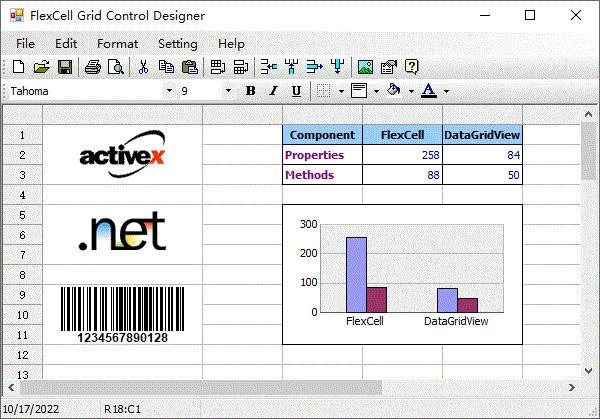Open the Setting menu
Image resolution: width=600 pixels, height=419 pixels.
point(178,44)
